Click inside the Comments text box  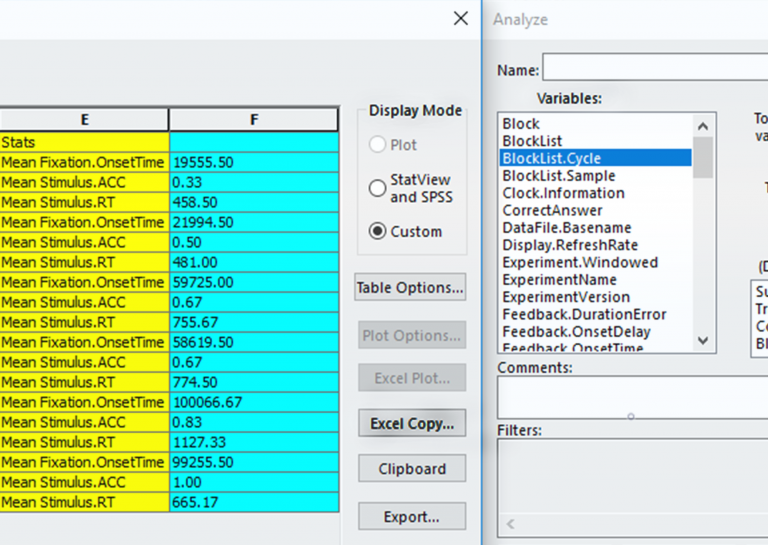pyautogui.click(x=633, y=397)
